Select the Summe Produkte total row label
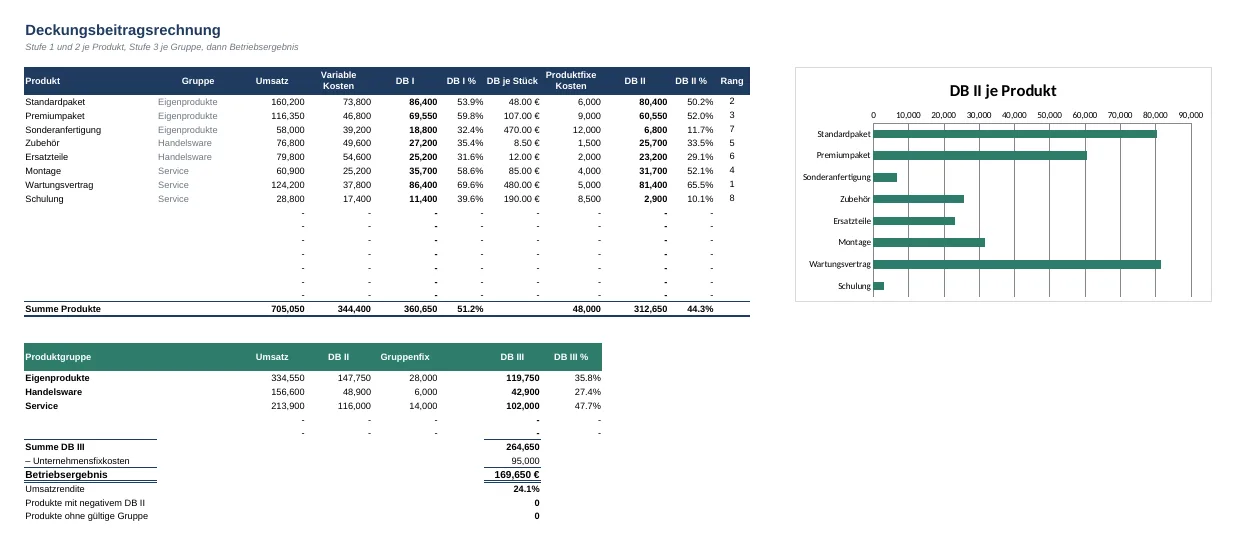1236x545 pixels. point(63,309)
